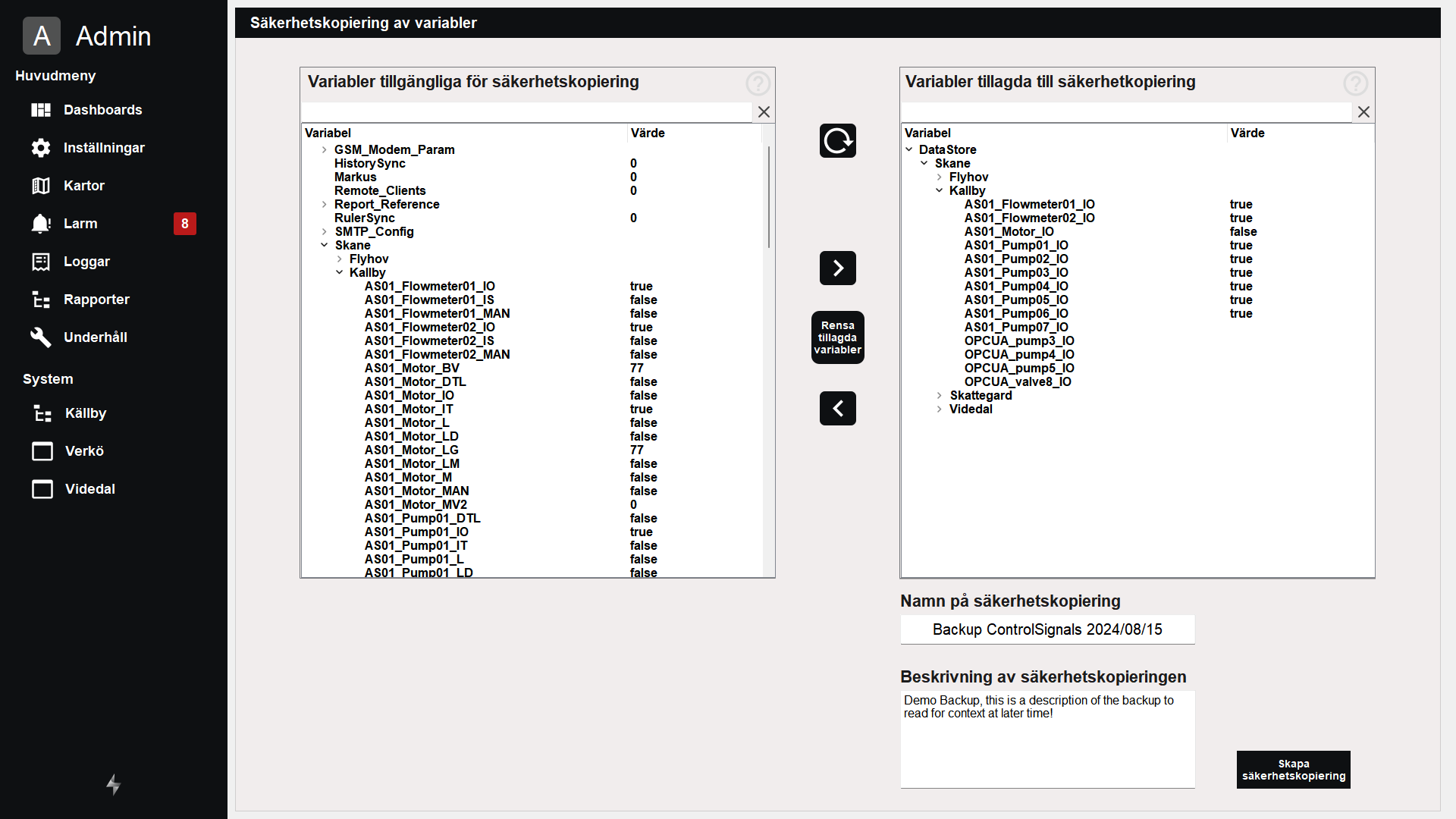Collapse the Kallby node in added variables

pos(939,191)
